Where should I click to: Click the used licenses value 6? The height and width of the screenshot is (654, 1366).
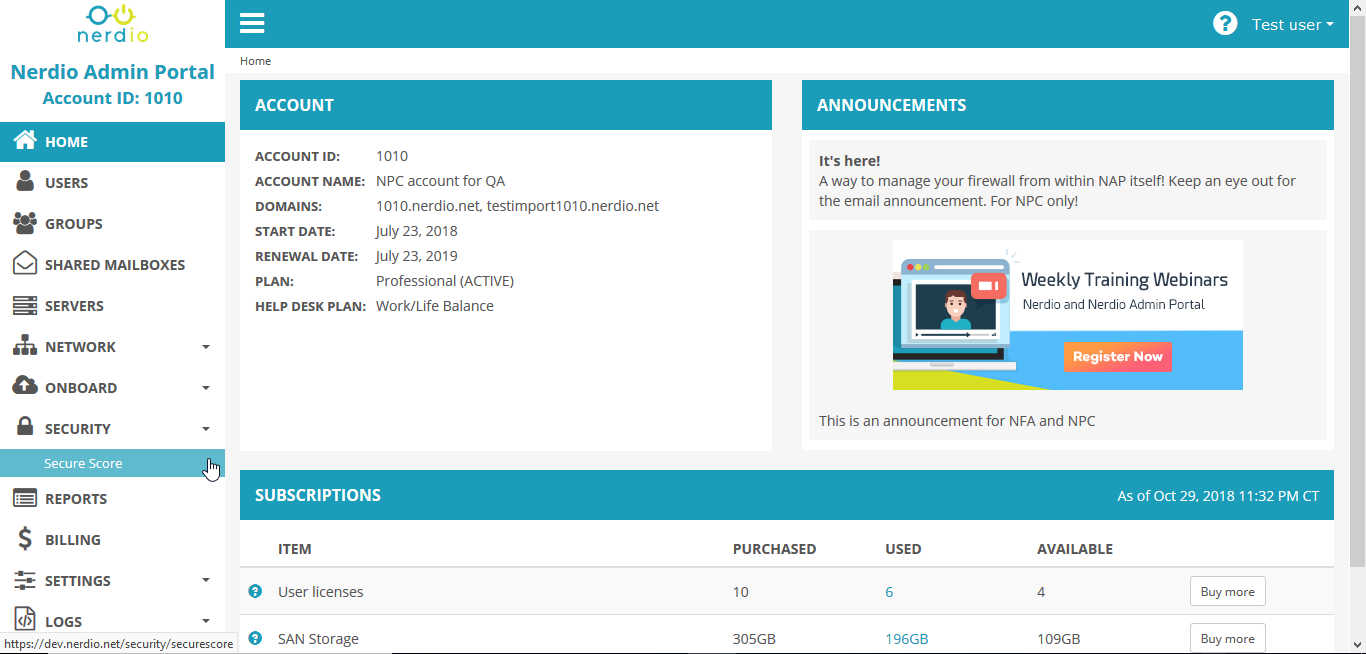click(889, 592)
